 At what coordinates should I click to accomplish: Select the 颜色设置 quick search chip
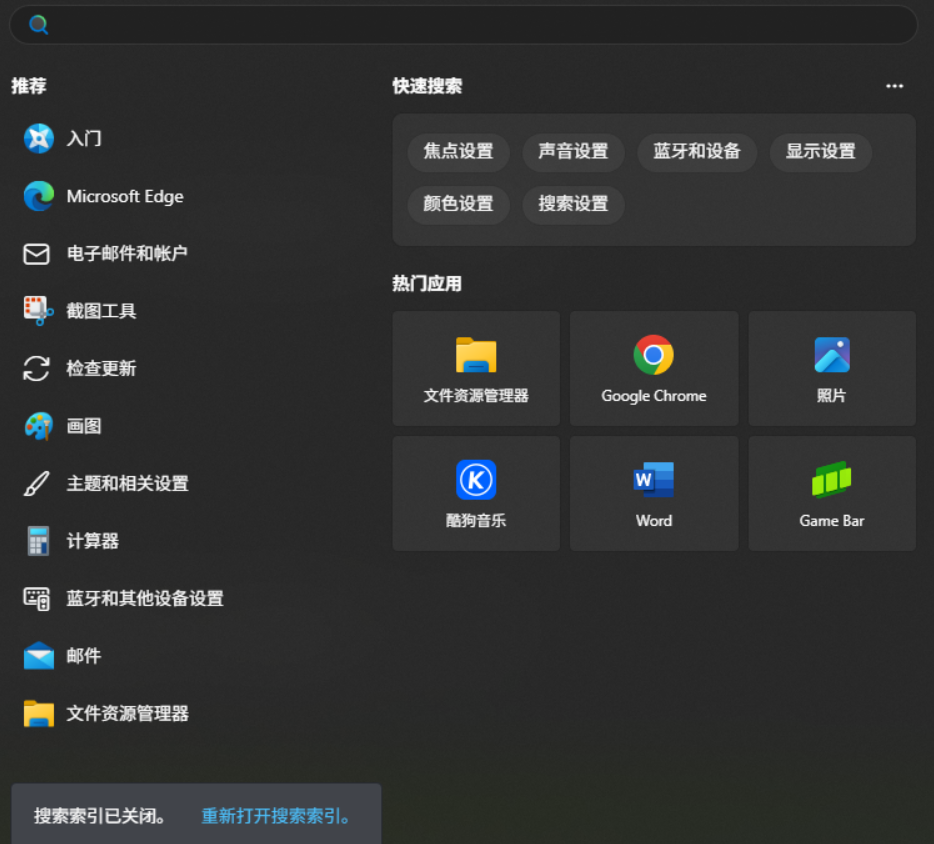458,204
